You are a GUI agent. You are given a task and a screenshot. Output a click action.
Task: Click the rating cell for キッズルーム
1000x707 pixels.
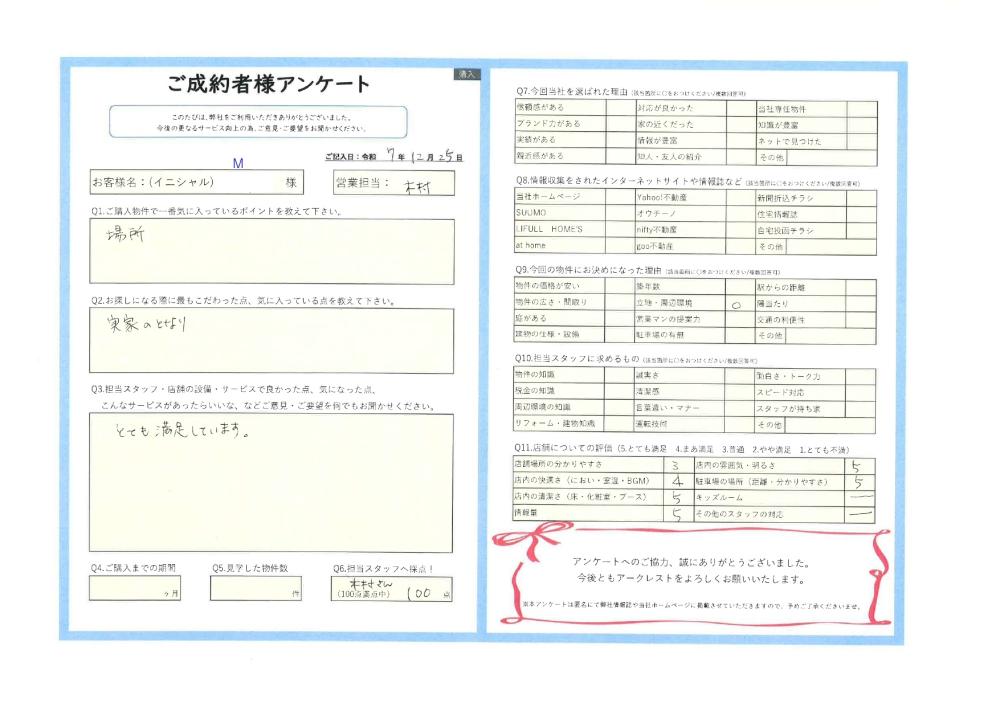click(858, 497)
